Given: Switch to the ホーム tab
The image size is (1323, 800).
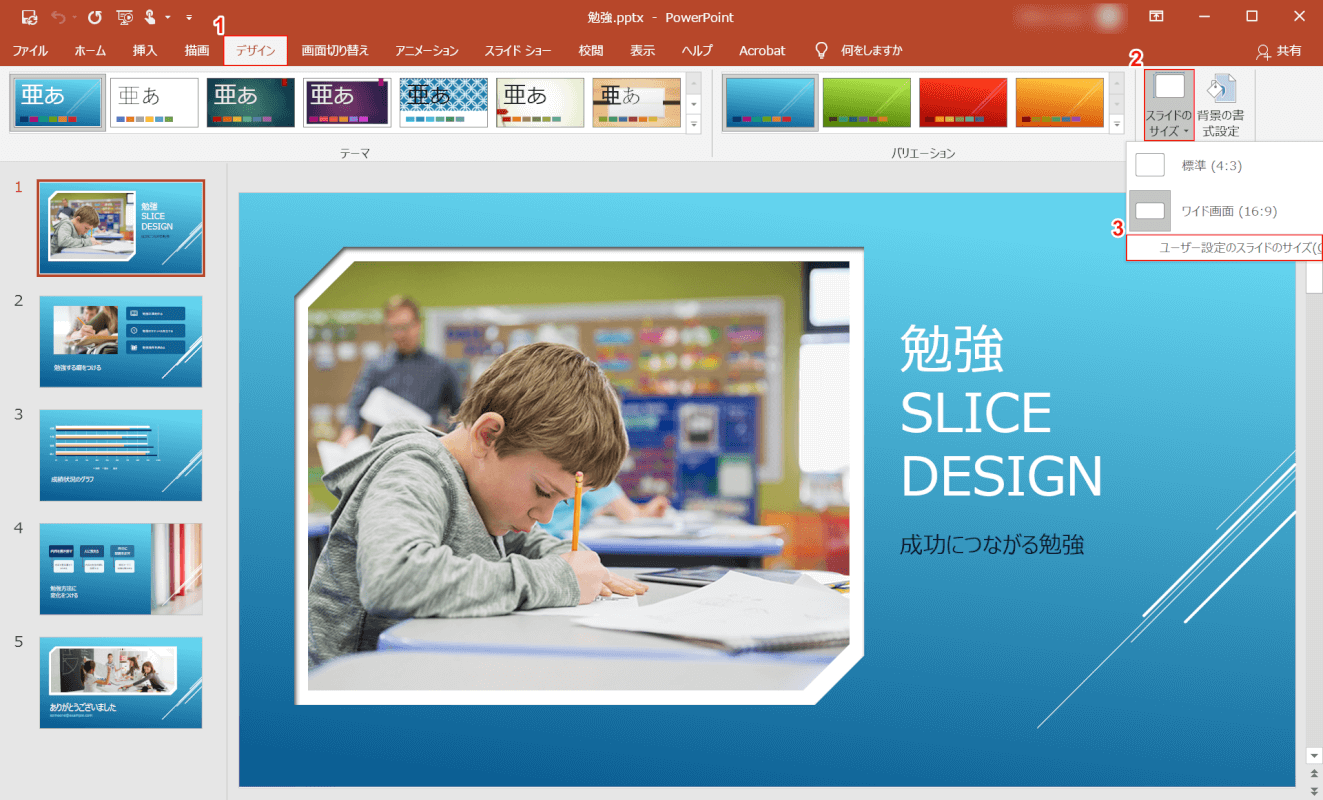Looking at the screenshot, I should [x=90, y=50].
